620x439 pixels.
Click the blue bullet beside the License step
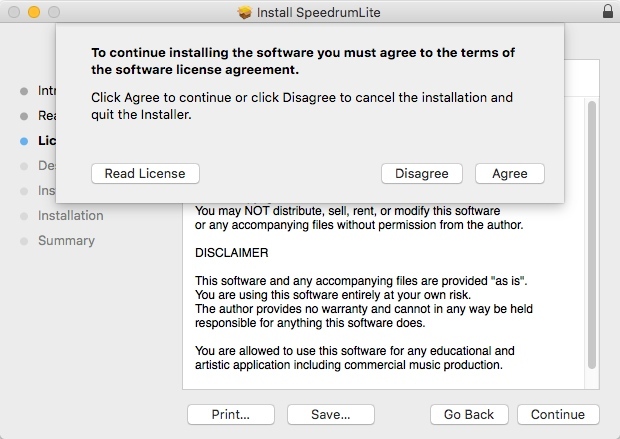pos(24,141)
